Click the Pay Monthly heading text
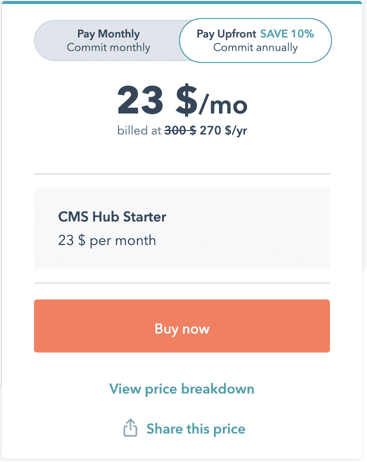This screenshot has height=462, width=367. coord(108,34)
